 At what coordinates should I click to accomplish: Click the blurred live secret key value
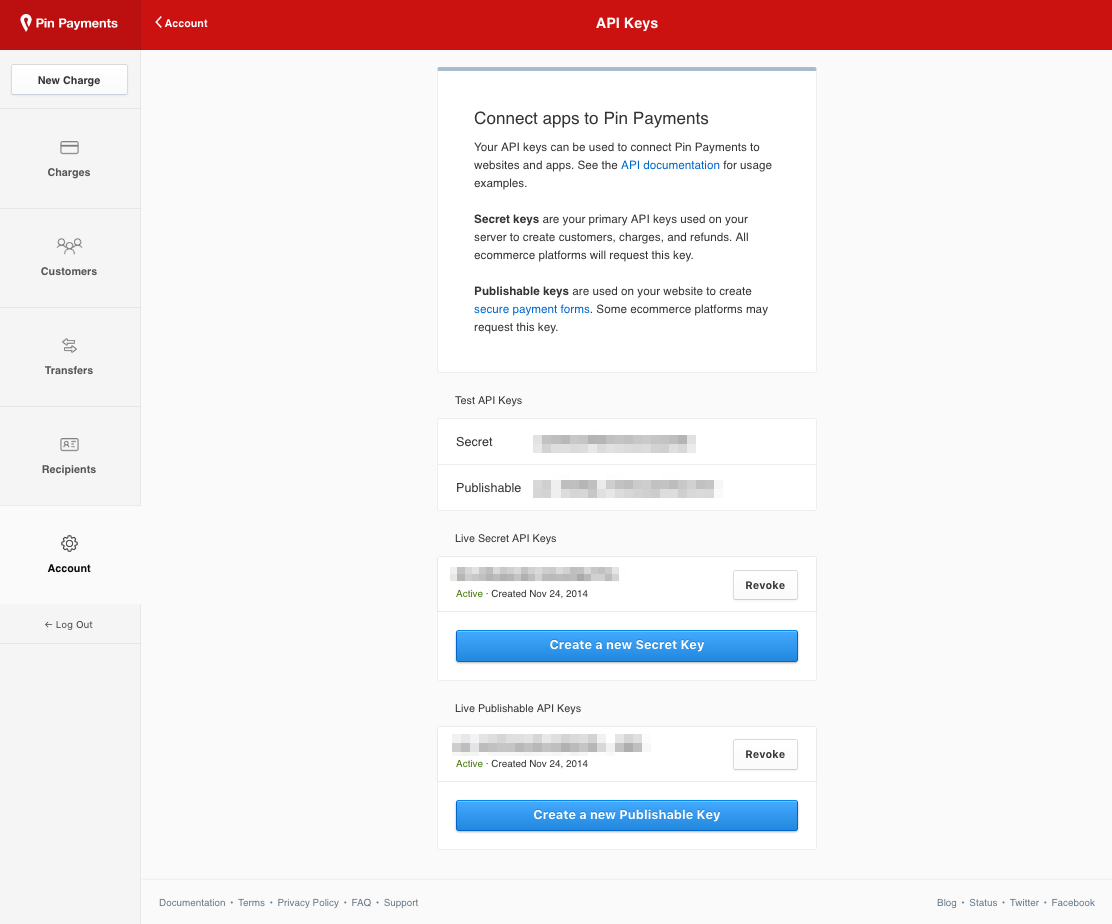535,574
